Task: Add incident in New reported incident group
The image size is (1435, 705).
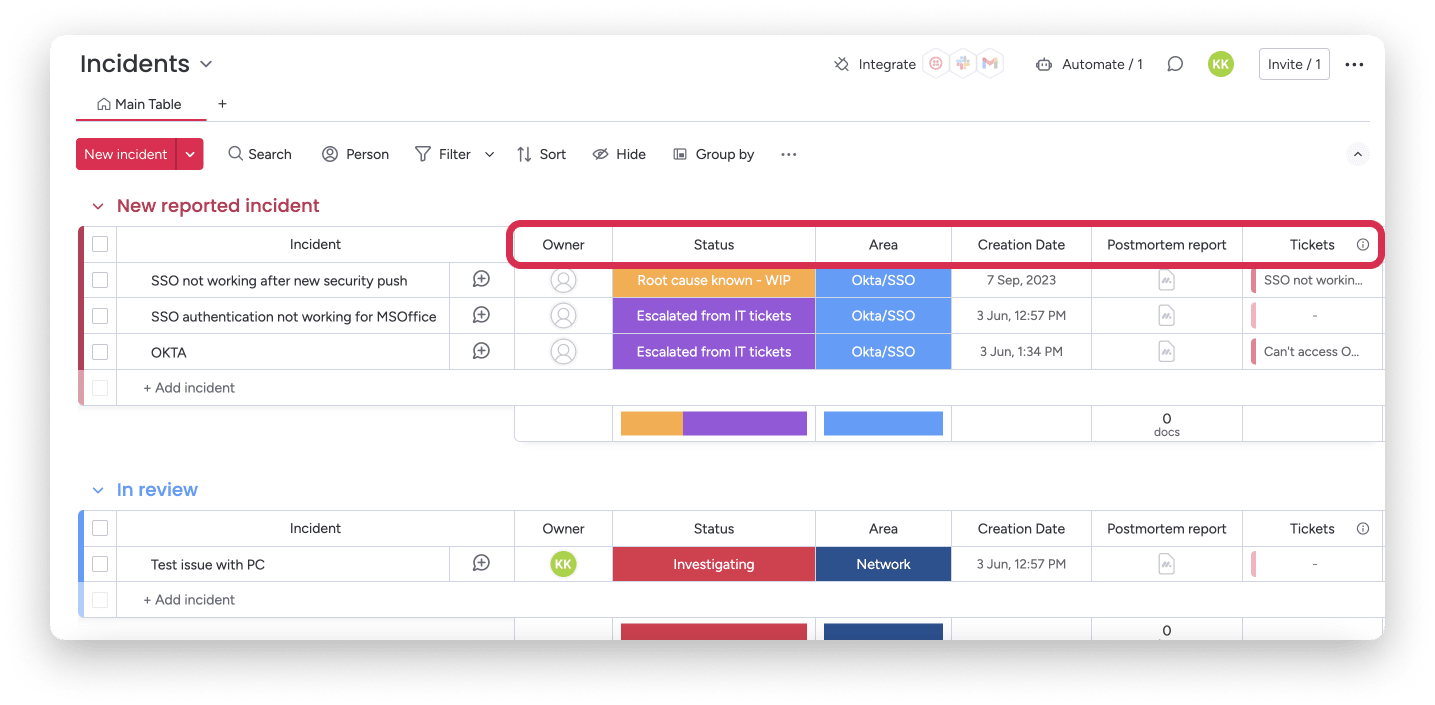Action: click(189, 388)
